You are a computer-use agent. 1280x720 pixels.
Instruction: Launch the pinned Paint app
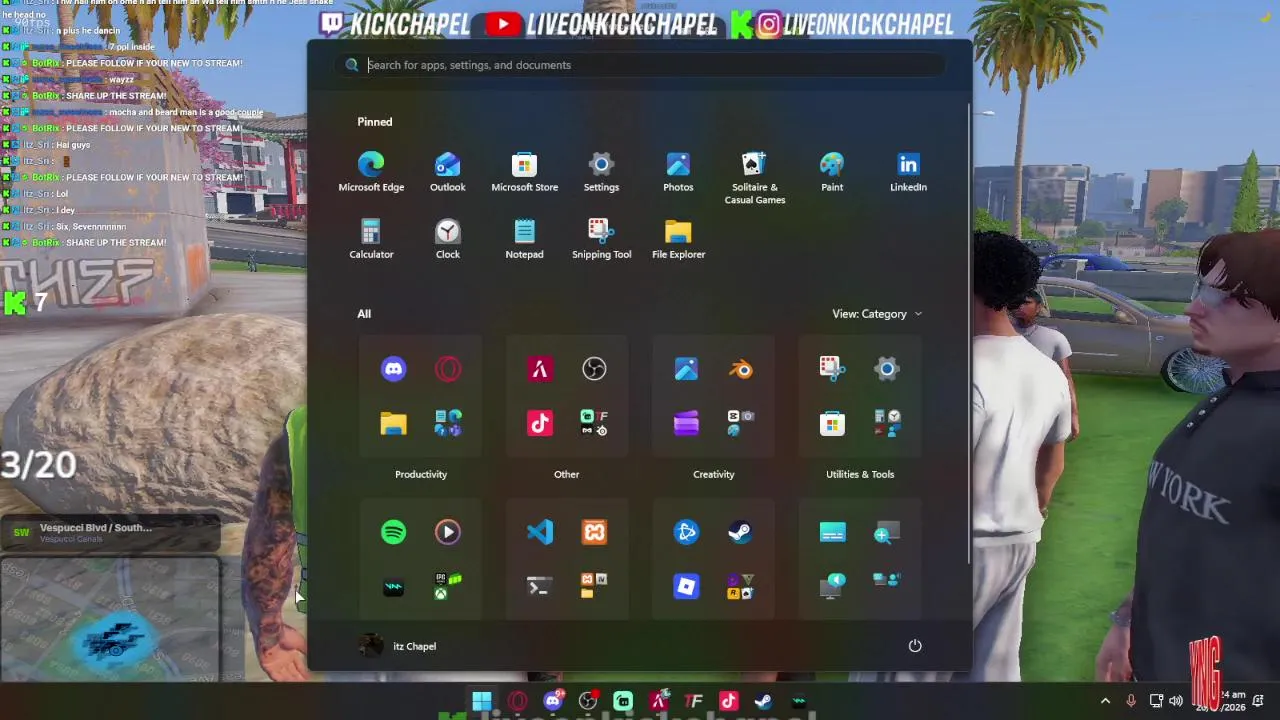click(832, 172)
